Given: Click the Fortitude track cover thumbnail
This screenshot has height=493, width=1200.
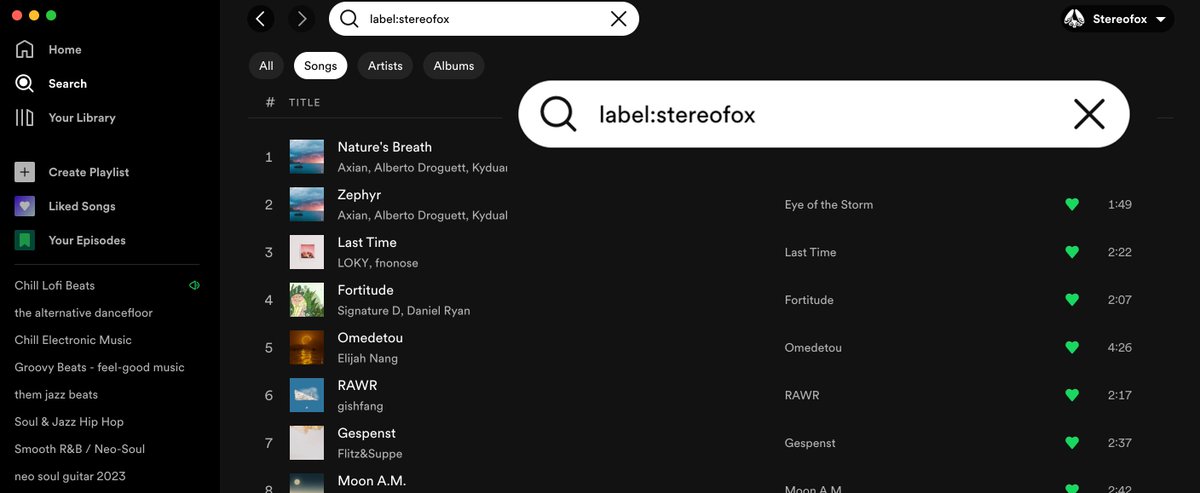Looking at the screenshot, I should 307,300.
